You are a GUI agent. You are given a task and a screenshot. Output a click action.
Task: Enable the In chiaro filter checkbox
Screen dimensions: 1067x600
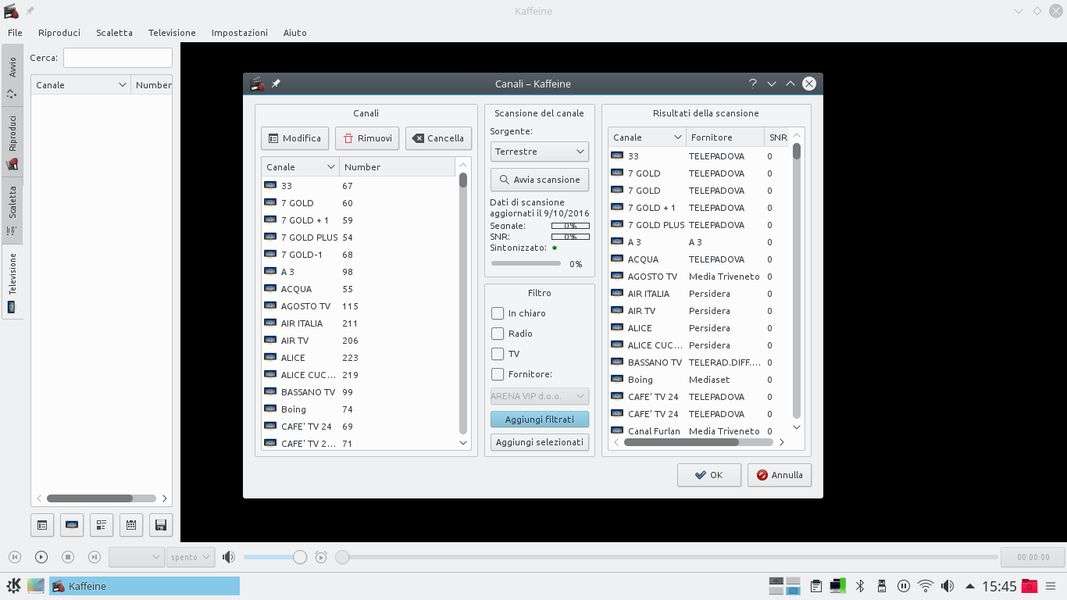click(497, 314)
